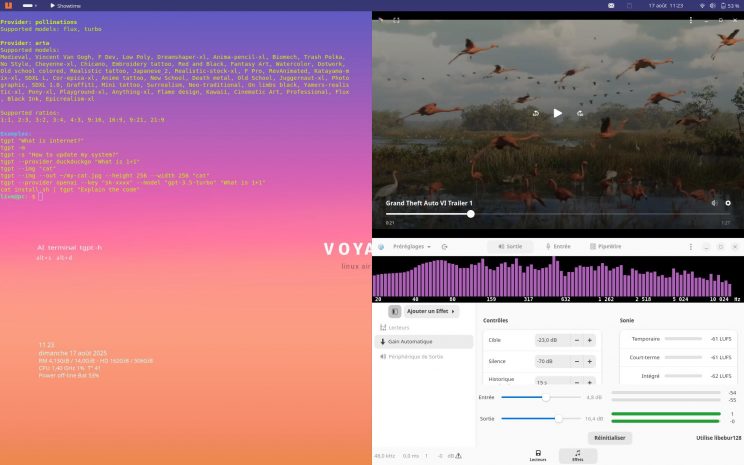This screenshot has height=465, width=744.
Task: Open the Ajouter un Effet menu
Action: [431, 311]
